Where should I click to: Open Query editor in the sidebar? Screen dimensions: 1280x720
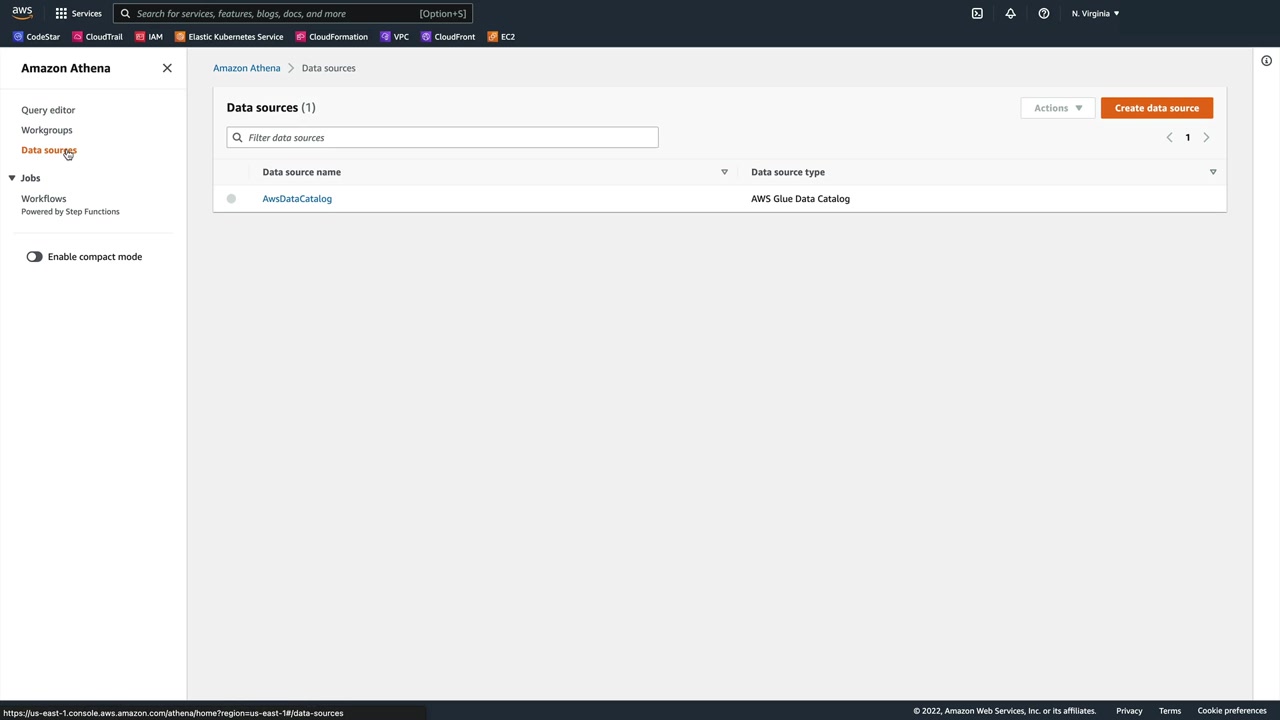tap(48, 110)
